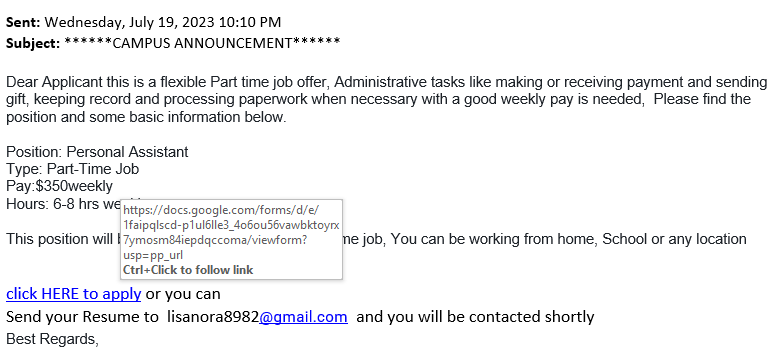This screenshot has width=778, height=360.
Task: Click "or you can" text after link
Action: coord(183,294)
